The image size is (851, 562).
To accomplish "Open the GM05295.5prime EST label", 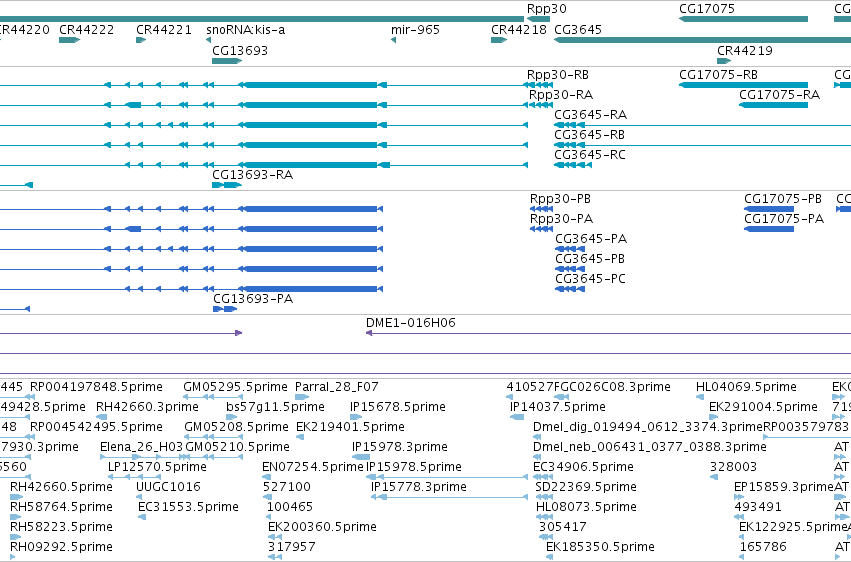I will click(236, 387).
